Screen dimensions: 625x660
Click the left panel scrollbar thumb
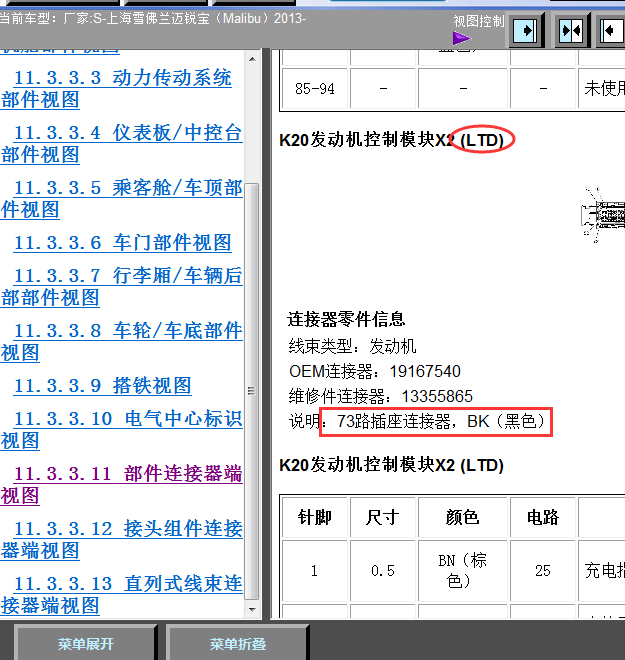click(x=252, y=391)
